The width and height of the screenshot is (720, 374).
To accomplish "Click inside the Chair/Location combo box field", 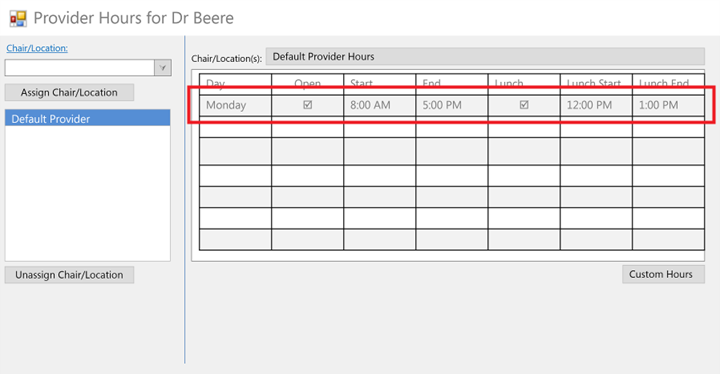I will tap(80, 68).
